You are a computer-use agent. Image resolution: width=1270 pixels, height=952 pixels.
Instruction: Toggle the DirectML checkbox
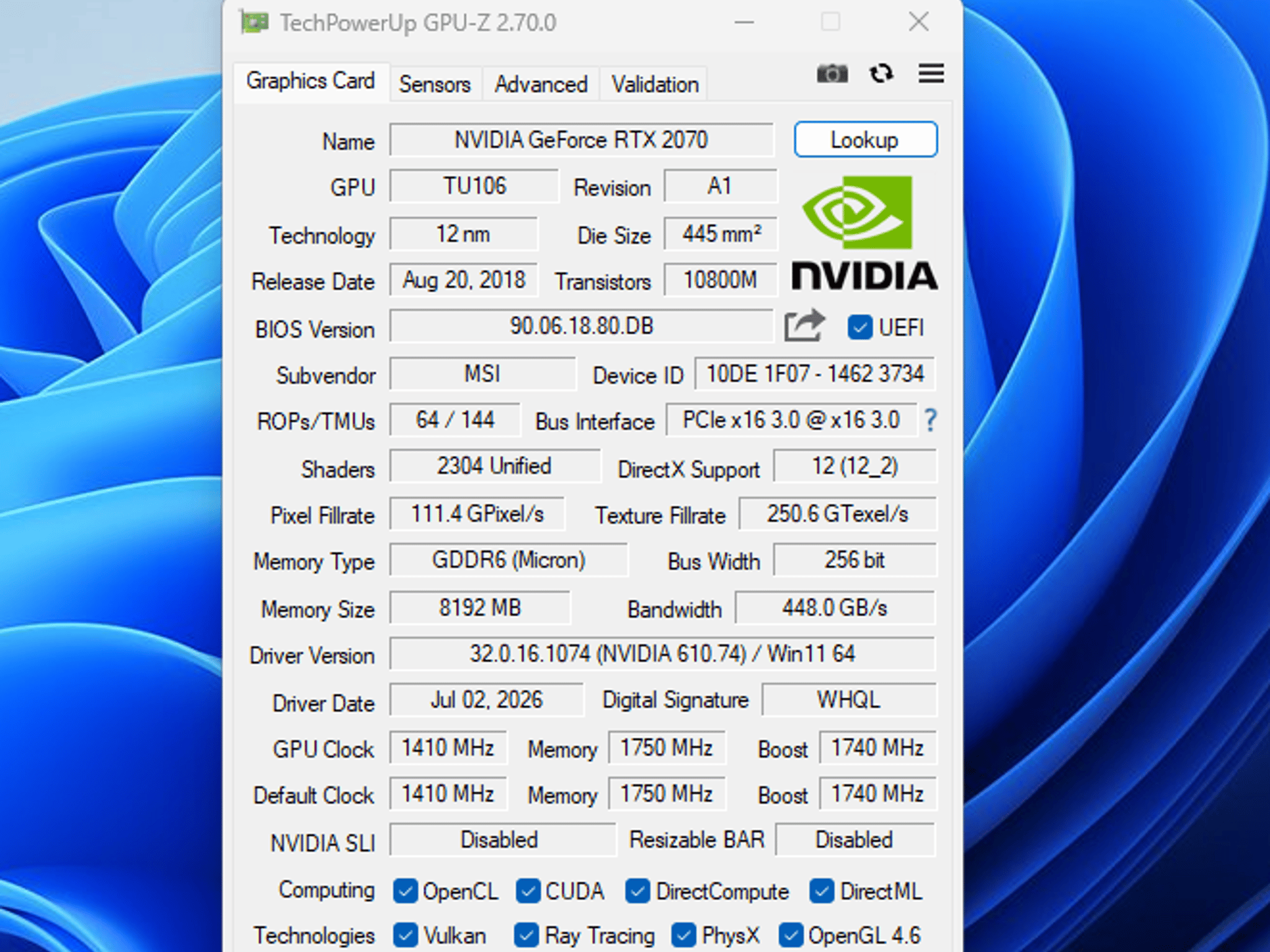point(822,891)
